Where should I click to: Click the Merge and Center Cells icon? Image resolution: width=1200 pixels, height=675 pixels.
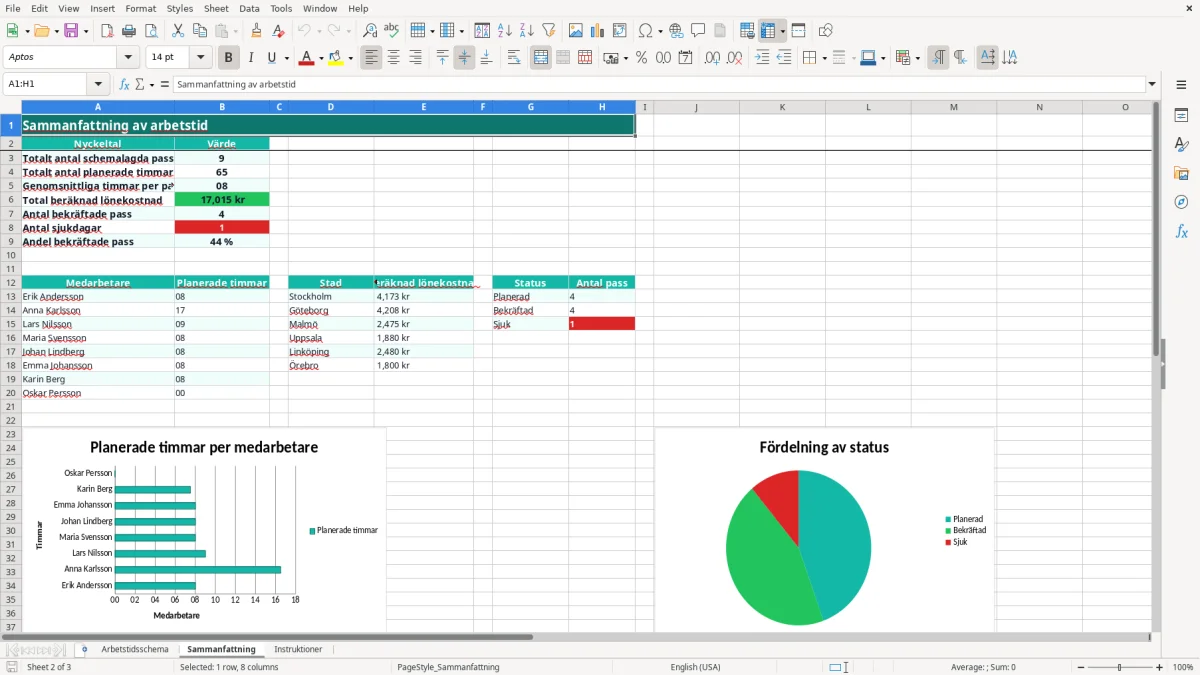click(541, 58)
